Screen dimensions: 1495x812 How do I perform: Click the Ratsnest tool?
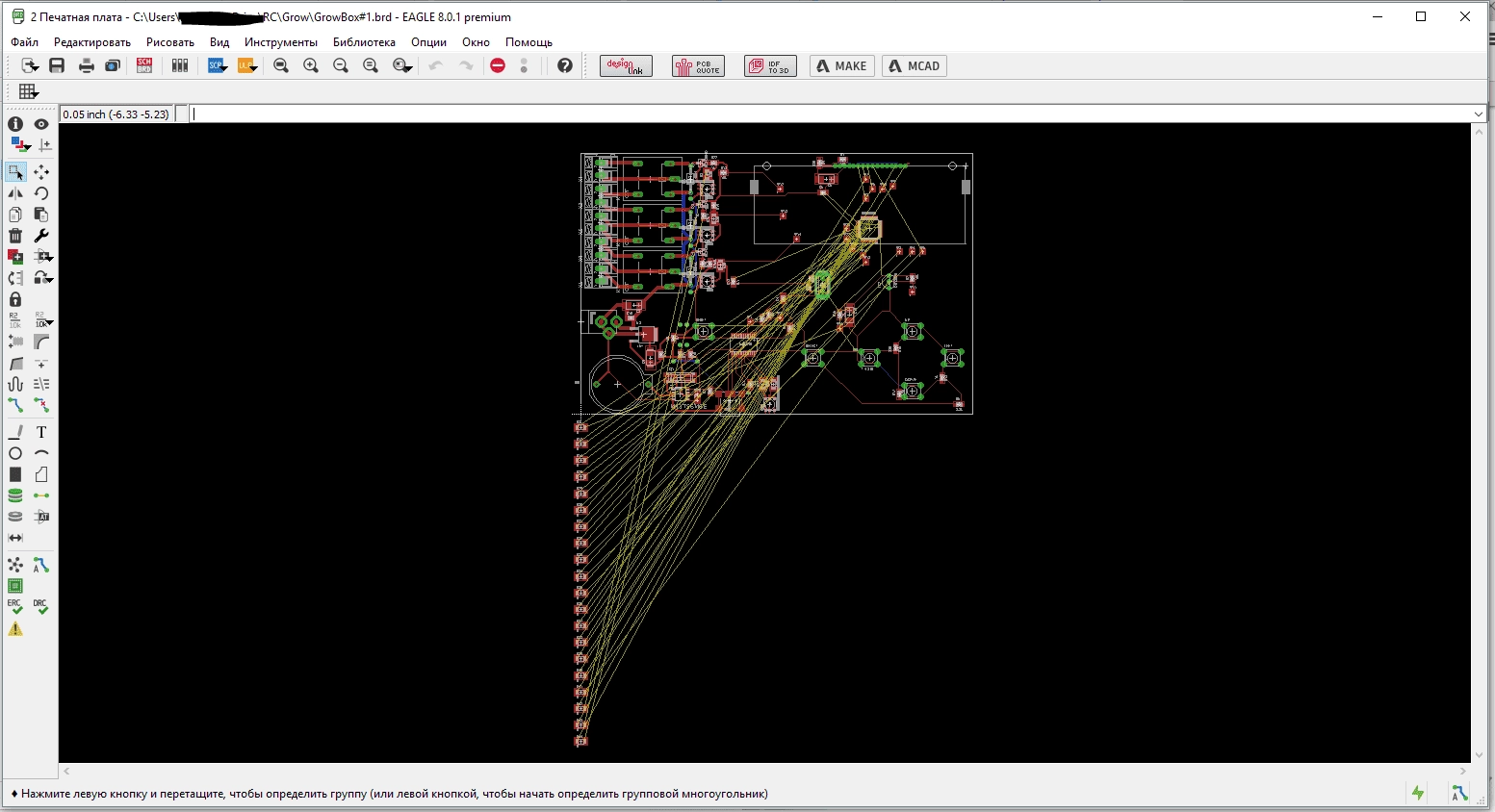click(15, 565)
